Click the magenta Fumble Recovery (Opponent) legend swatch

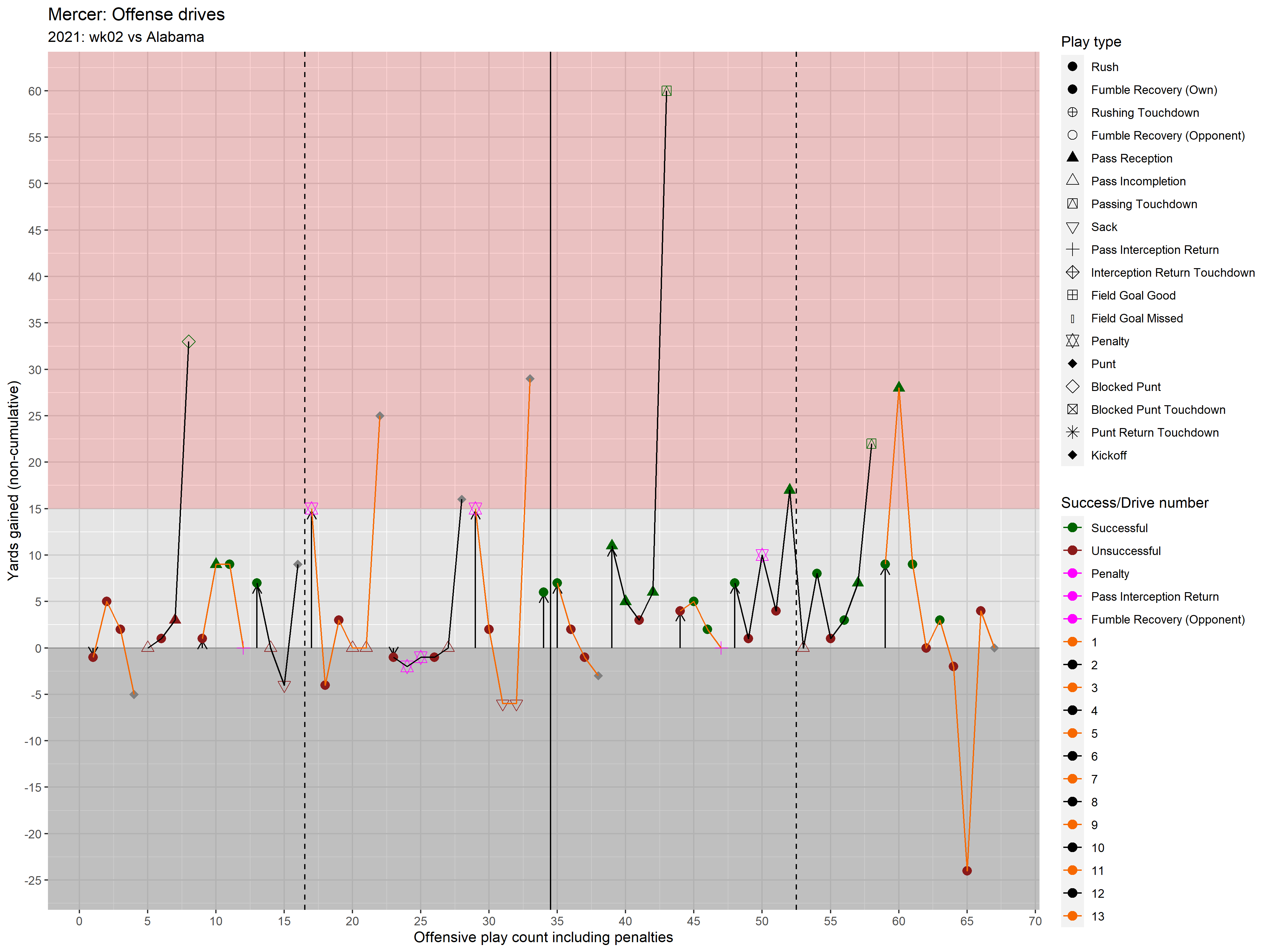[1072, 619]
